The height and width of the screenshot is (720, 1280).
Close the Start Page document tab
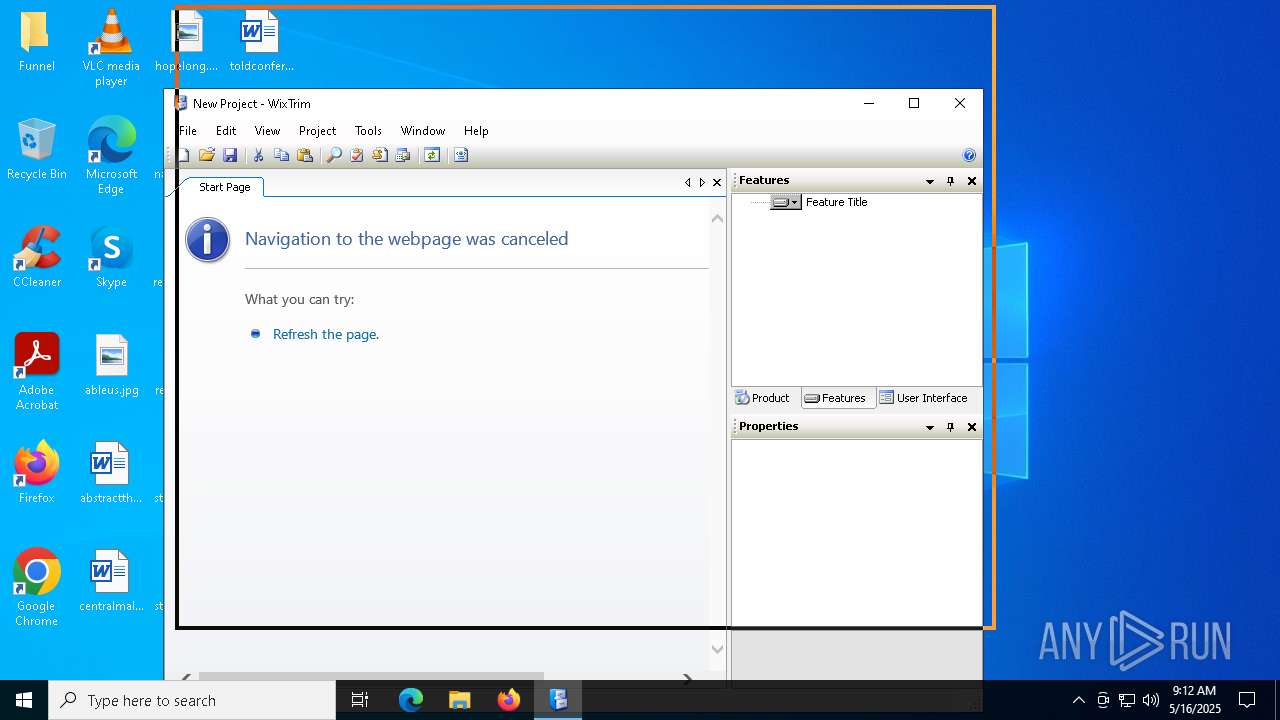[x=717, y=182]
